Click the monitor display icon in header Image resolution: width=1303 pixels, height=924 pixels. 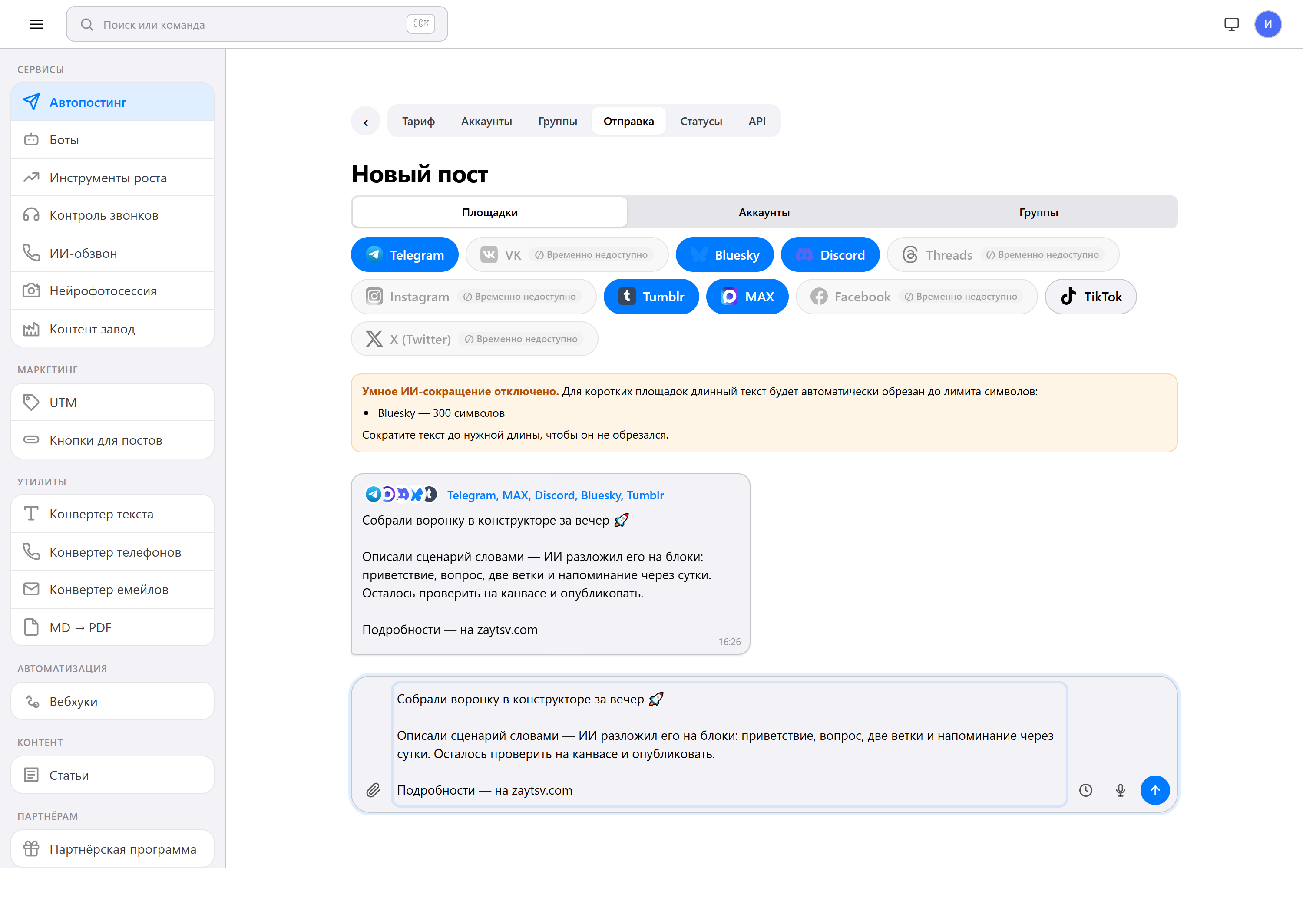[1231, 24]
